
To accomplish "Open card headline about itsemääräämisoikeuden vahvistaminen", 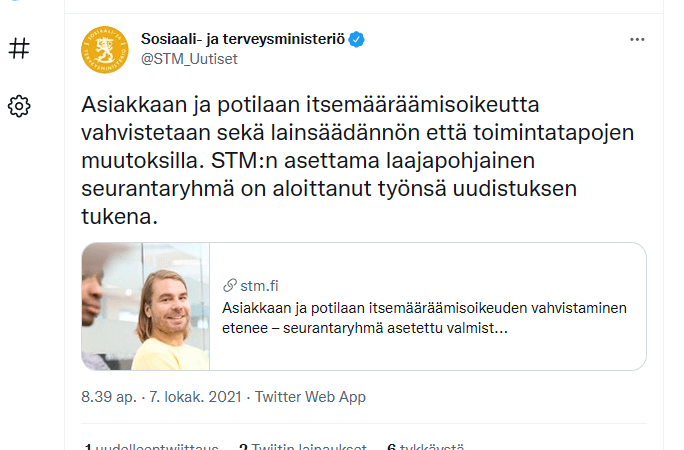I will pyautogui.click(x=425, y=317).
